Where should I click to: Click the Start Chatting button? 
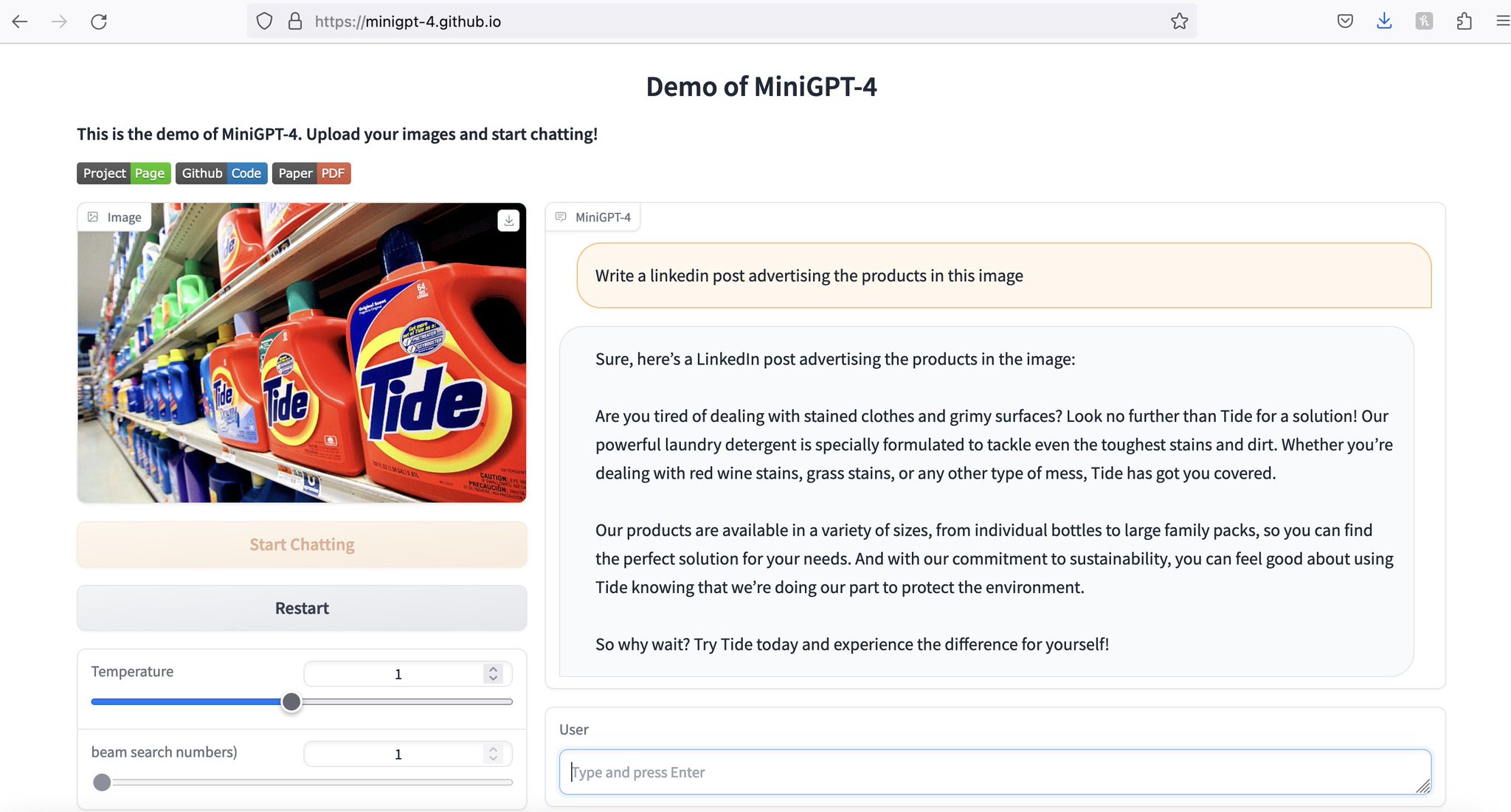[x=302, y=544]
